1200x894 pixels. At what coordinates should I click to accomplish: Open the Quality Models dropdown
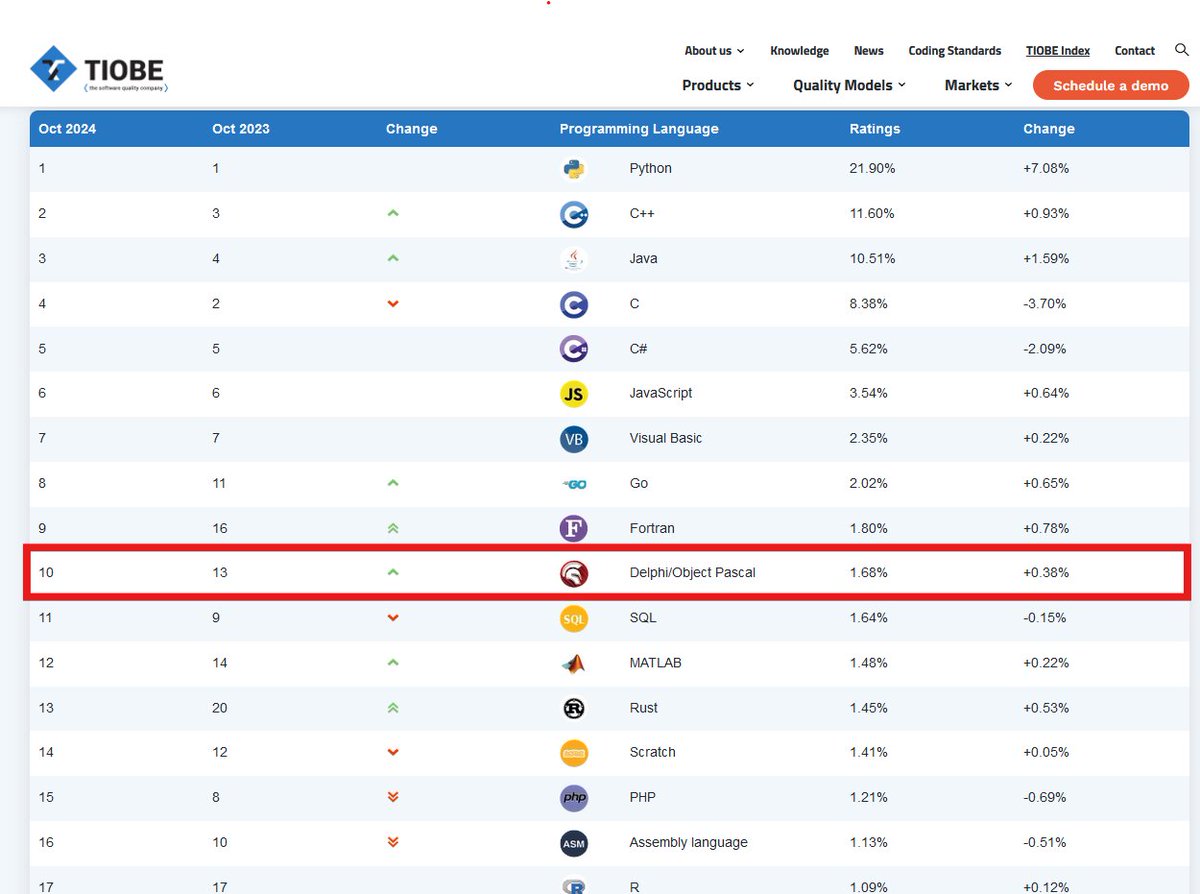pyautogui.click(x=845, y=85)
